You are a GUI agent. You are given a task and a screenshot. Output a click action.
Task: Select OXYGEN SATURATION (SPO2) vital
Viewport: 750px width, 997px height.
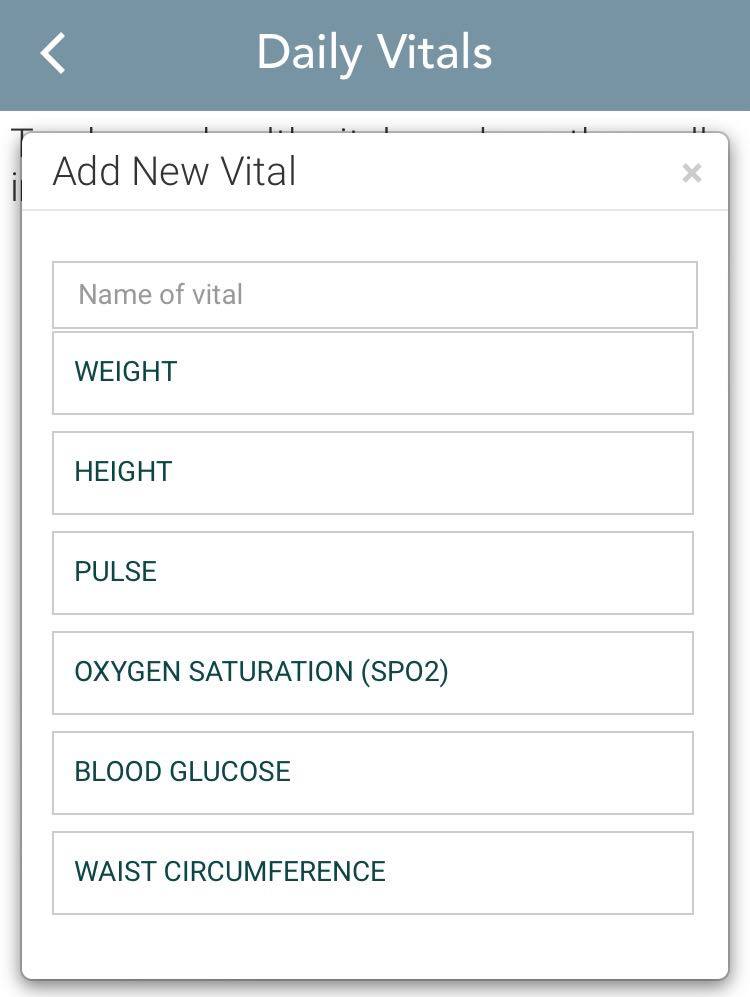tap(372, 672)
